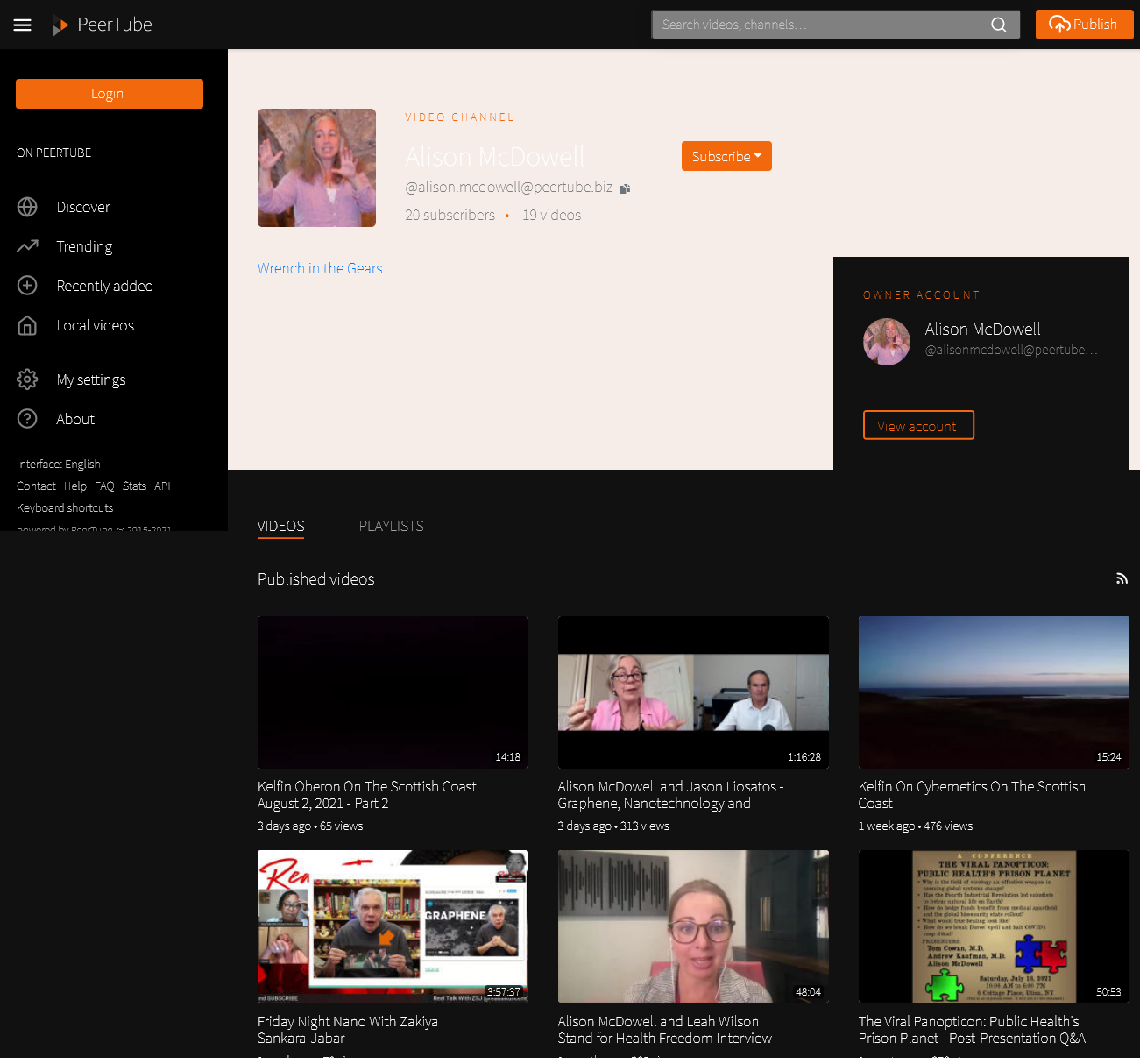Click title Alison McDowell and Jason Liosatos
1147x1064 pixels.
tap(671, 795)
